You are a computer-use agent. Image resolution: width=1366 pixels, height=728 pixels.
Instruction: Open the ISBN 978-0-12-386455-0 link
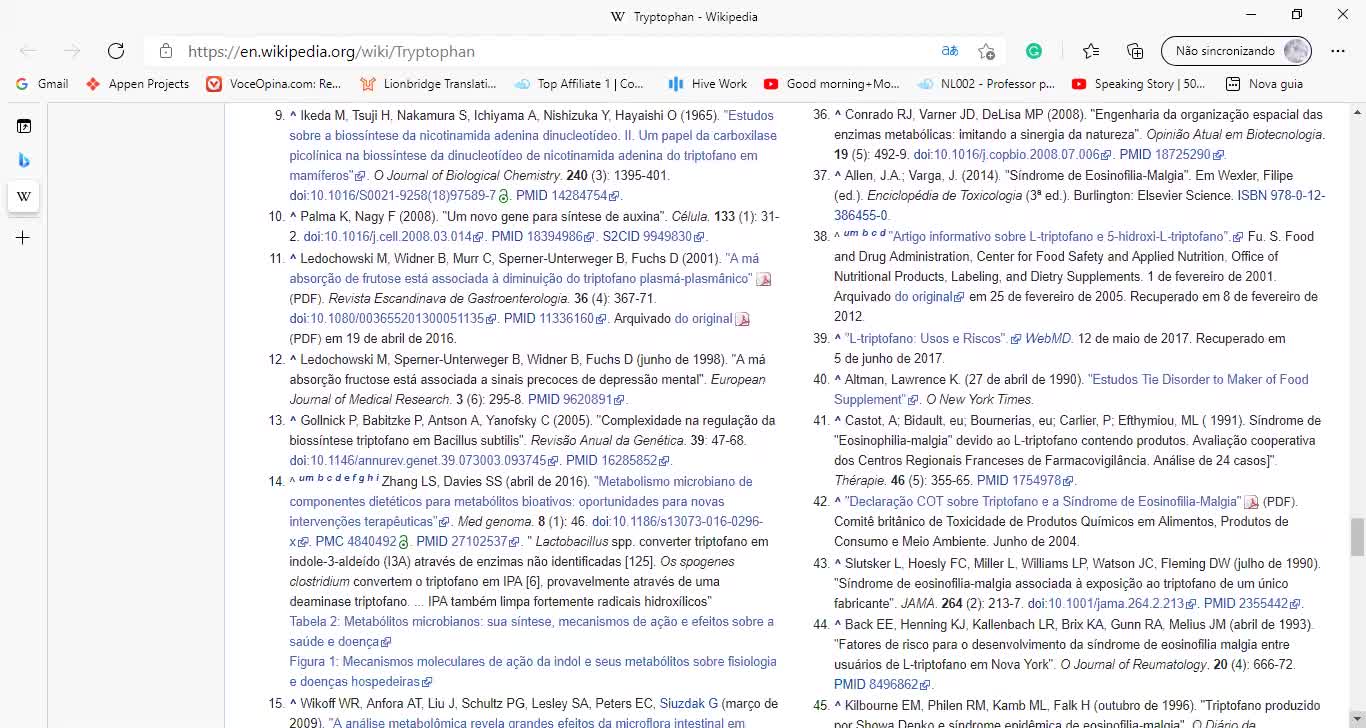coord(1080,206)
